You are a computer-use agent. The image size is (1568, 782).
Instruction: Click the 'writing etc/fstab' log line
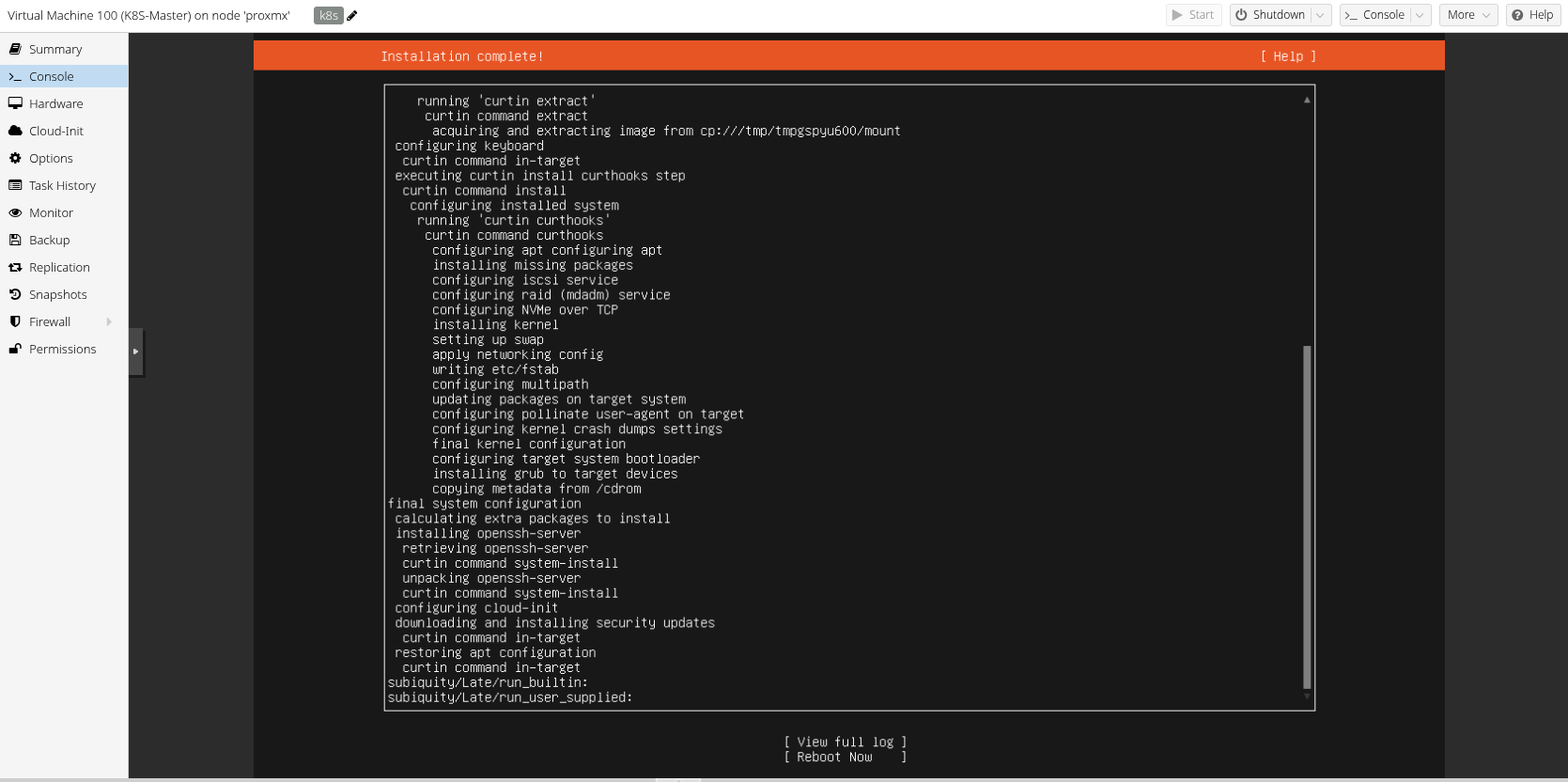coord(495,369)
